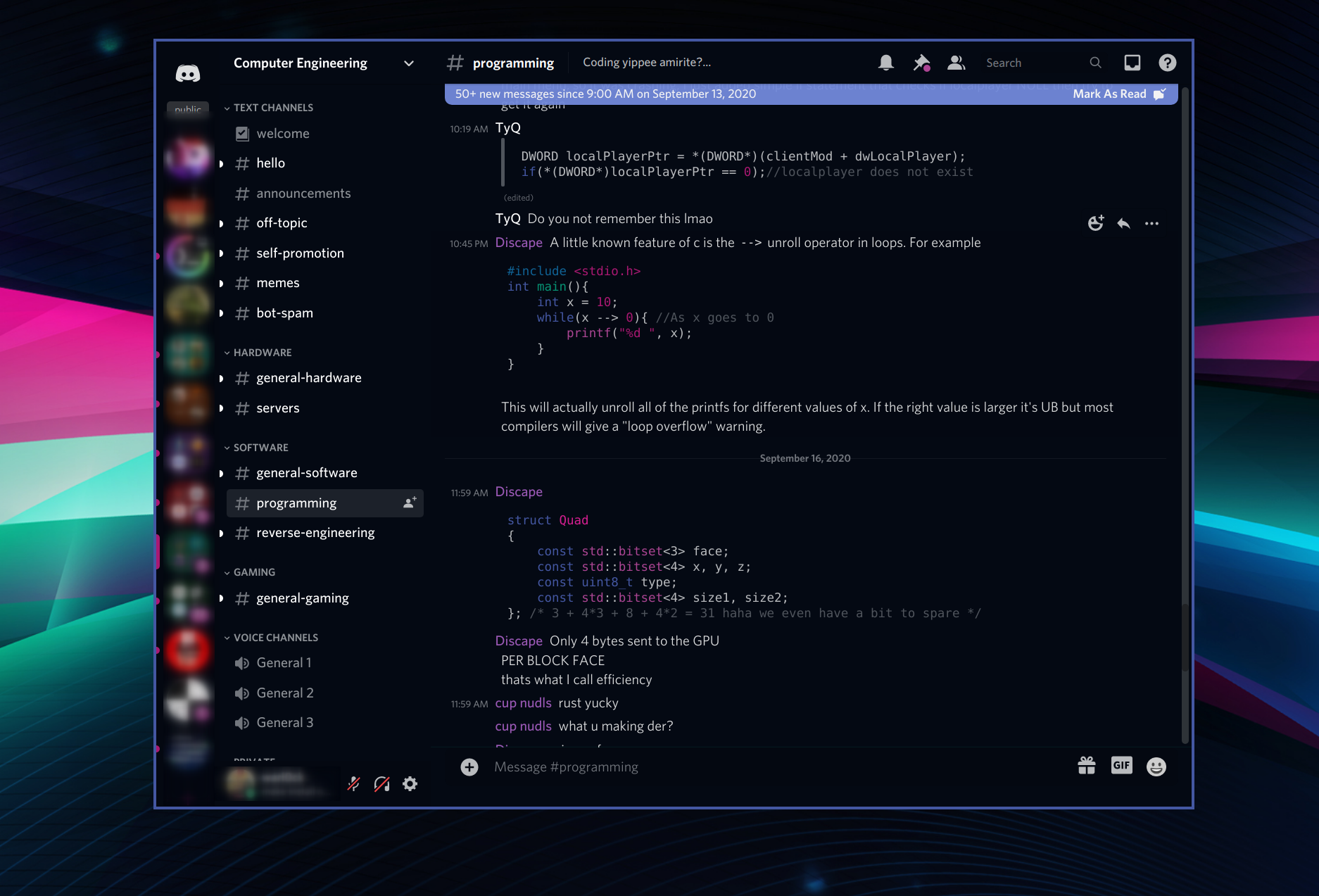Select the programming channel
The width and height of the screenshot is (1319, 896).
tap(325, 503)
